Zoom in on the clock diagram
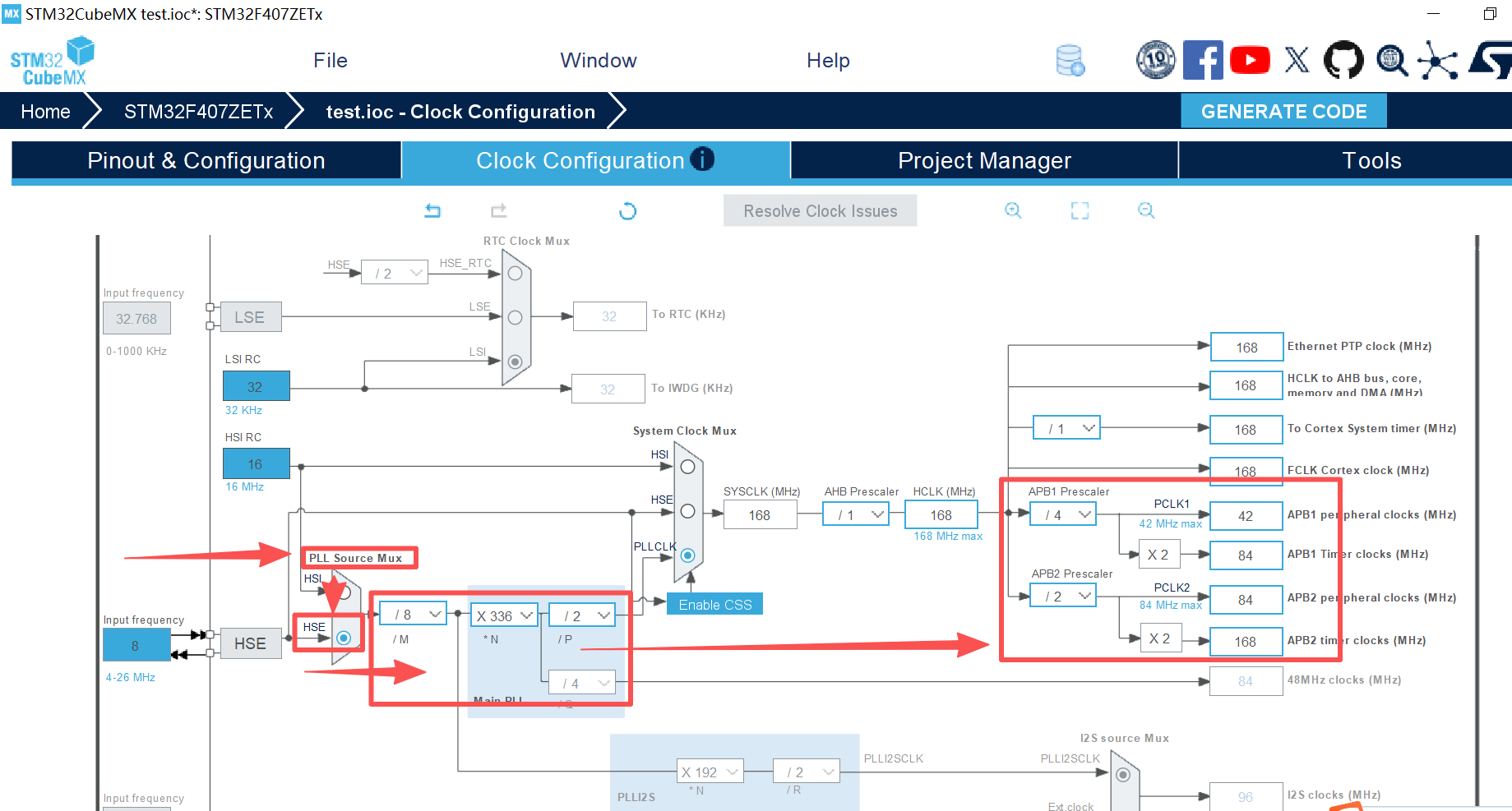Viewport: 1512px width, 811px height. [1013, 211]
